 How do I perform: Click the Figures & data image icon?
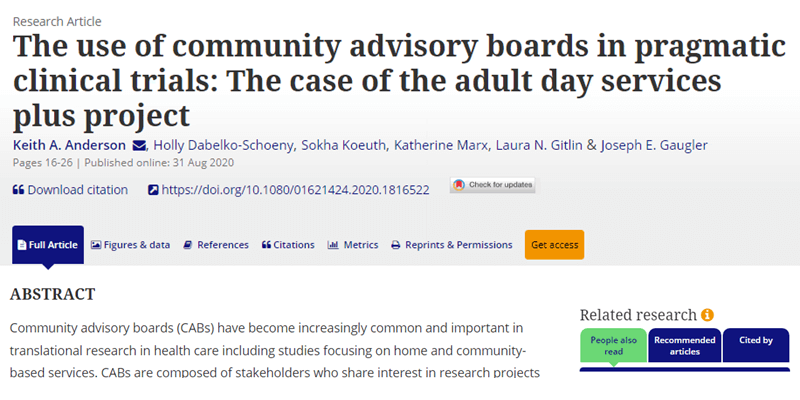96,245
